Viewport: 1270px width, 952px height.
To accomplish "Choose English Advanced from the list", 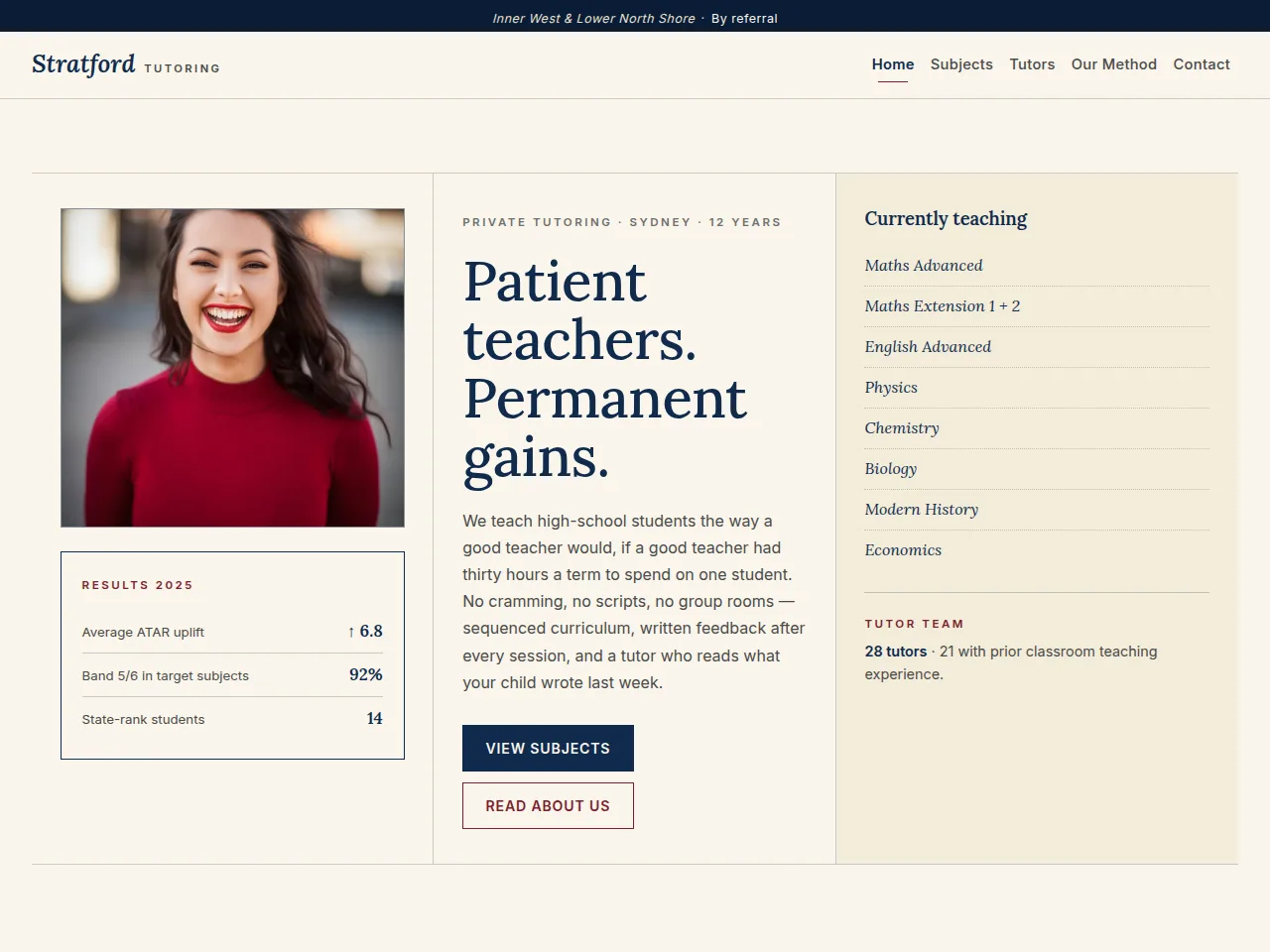I will pos(1037,347).
